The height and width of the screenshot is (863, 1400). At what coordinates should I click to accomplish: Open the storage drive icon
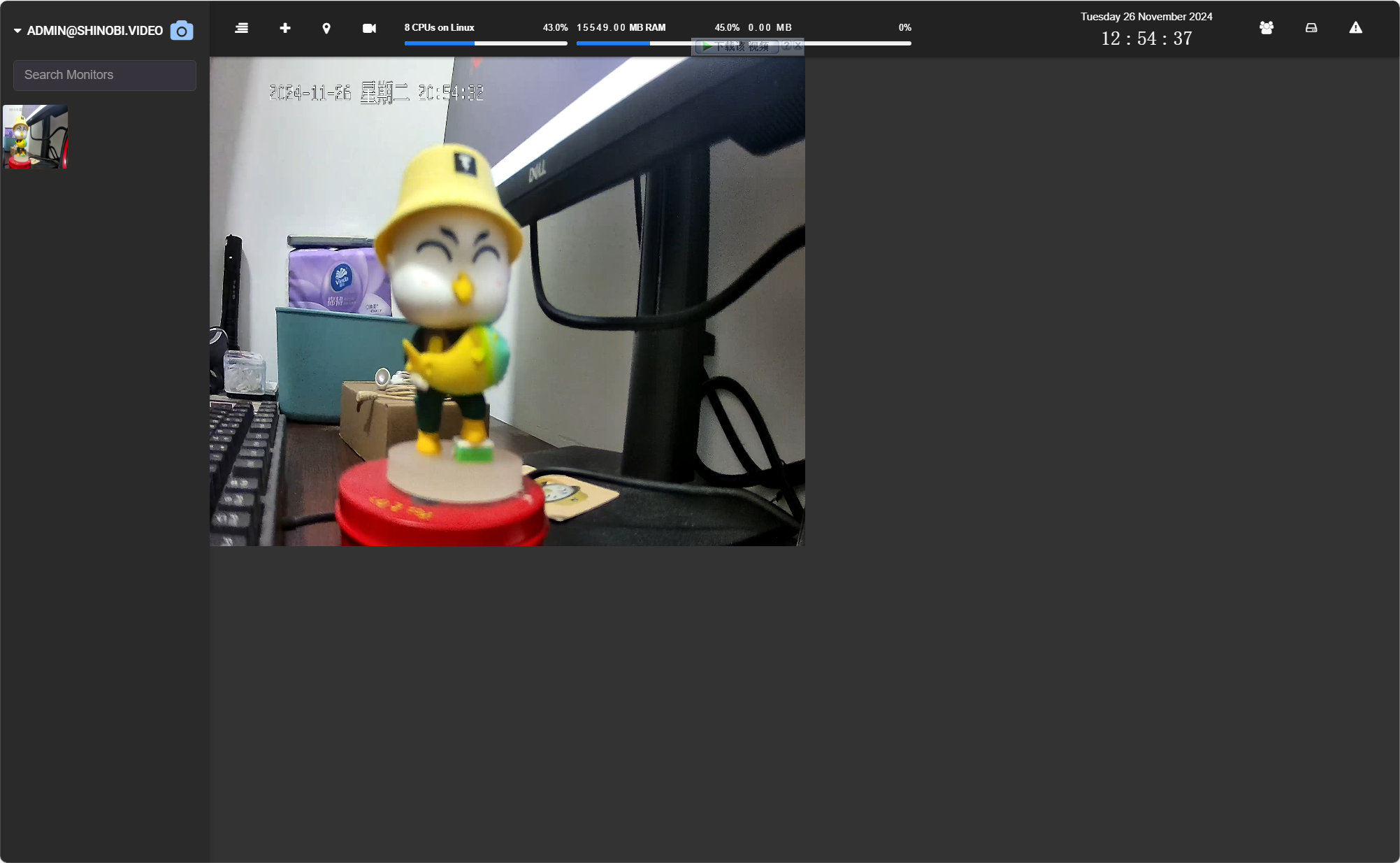click(x=1311, y=28)
